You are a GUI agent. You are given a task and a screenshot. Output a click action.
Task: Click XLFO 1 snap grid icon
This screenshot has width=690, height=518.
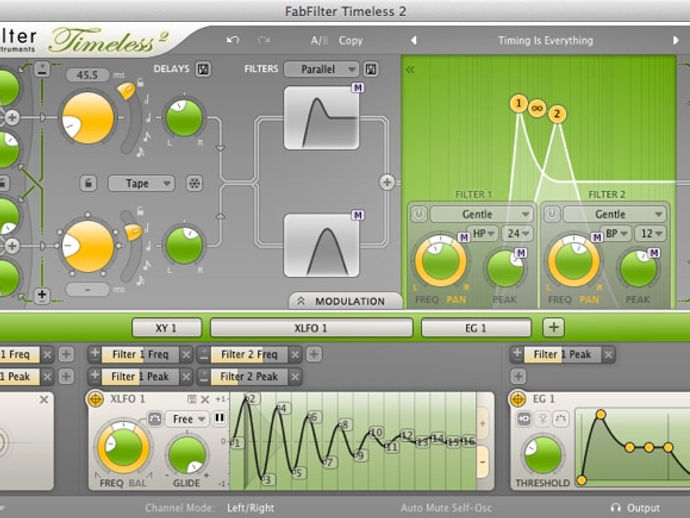click(x=155, y=418)
